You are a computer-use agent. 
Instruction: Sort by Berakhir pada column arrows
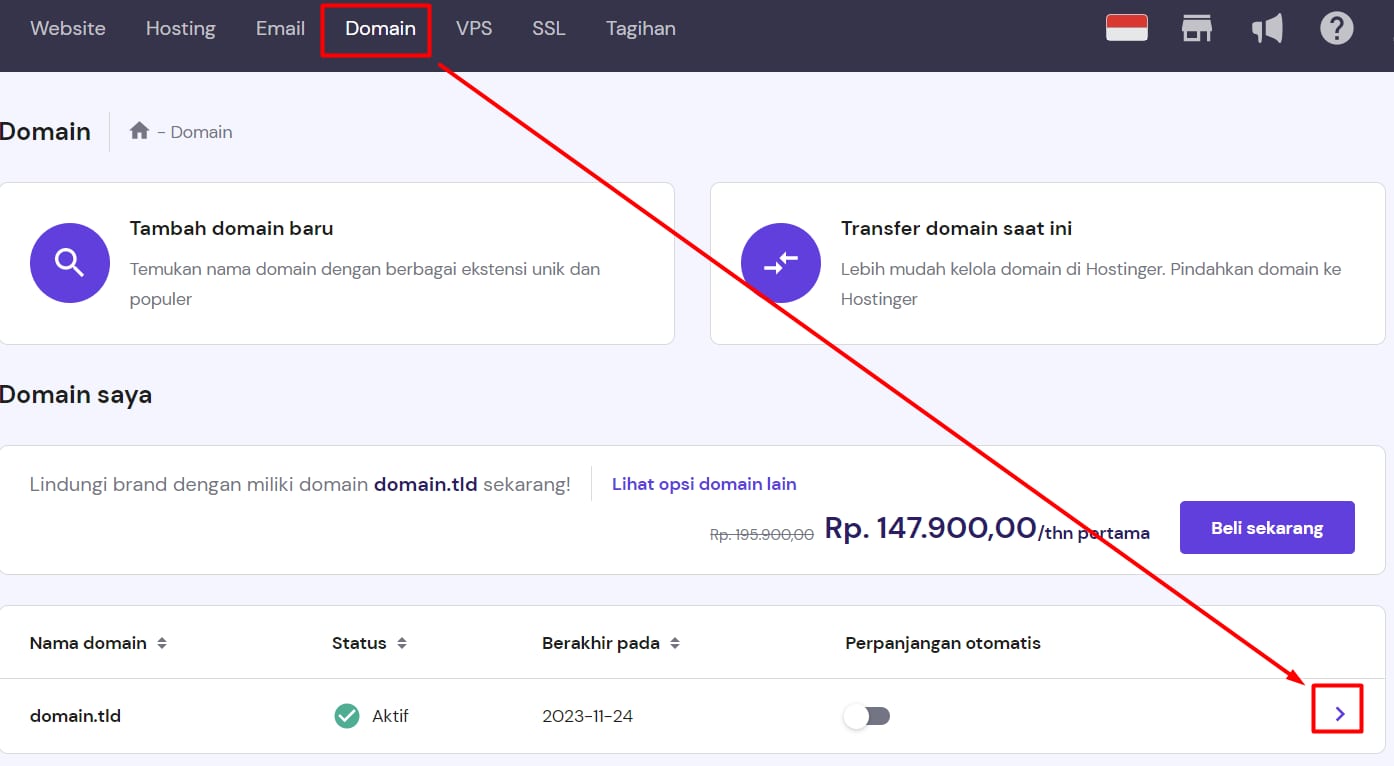click(675, 643)
